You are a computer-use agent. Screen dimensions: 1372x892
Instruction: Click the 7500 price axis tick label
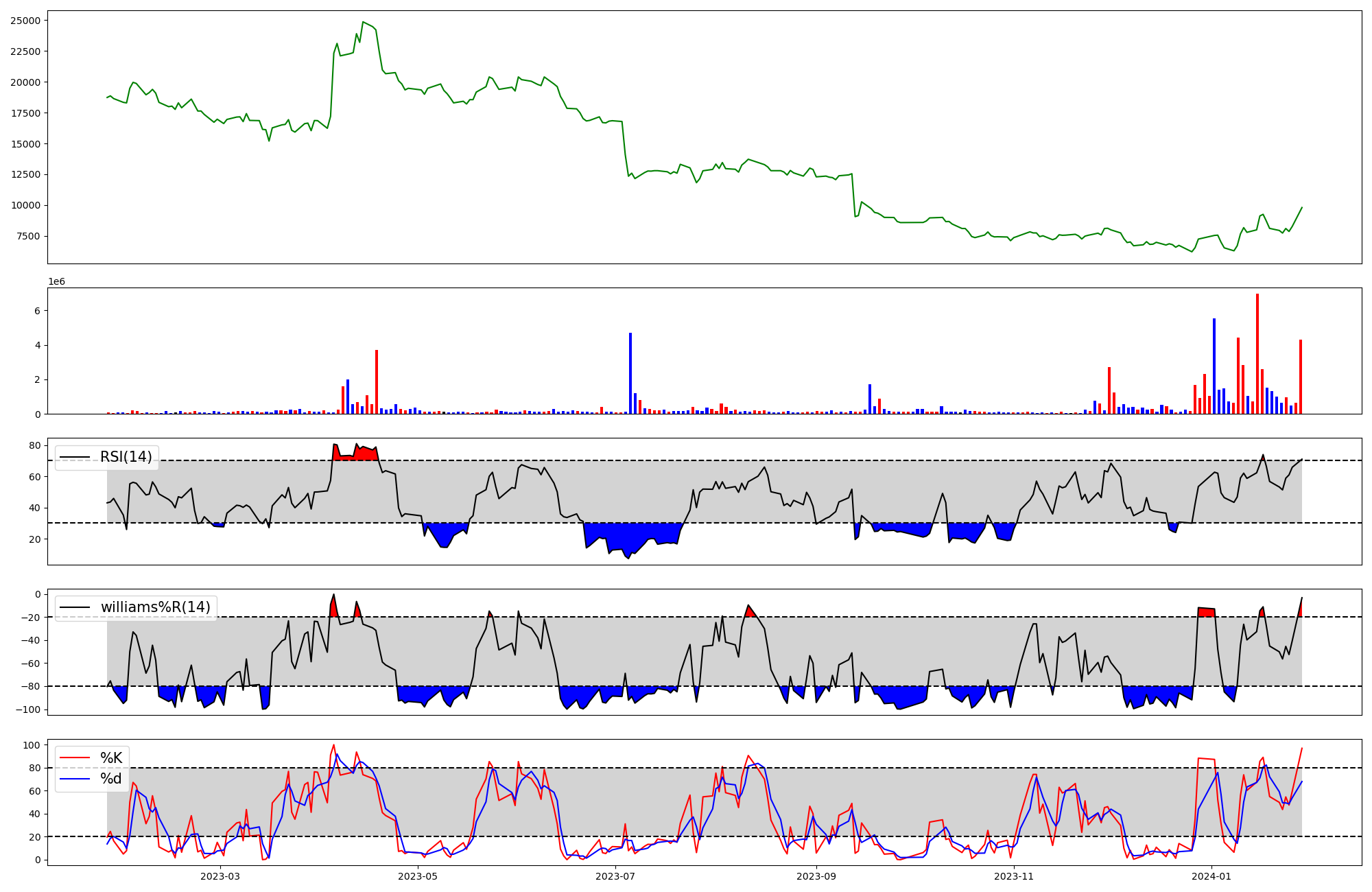(x=27, y=236)
